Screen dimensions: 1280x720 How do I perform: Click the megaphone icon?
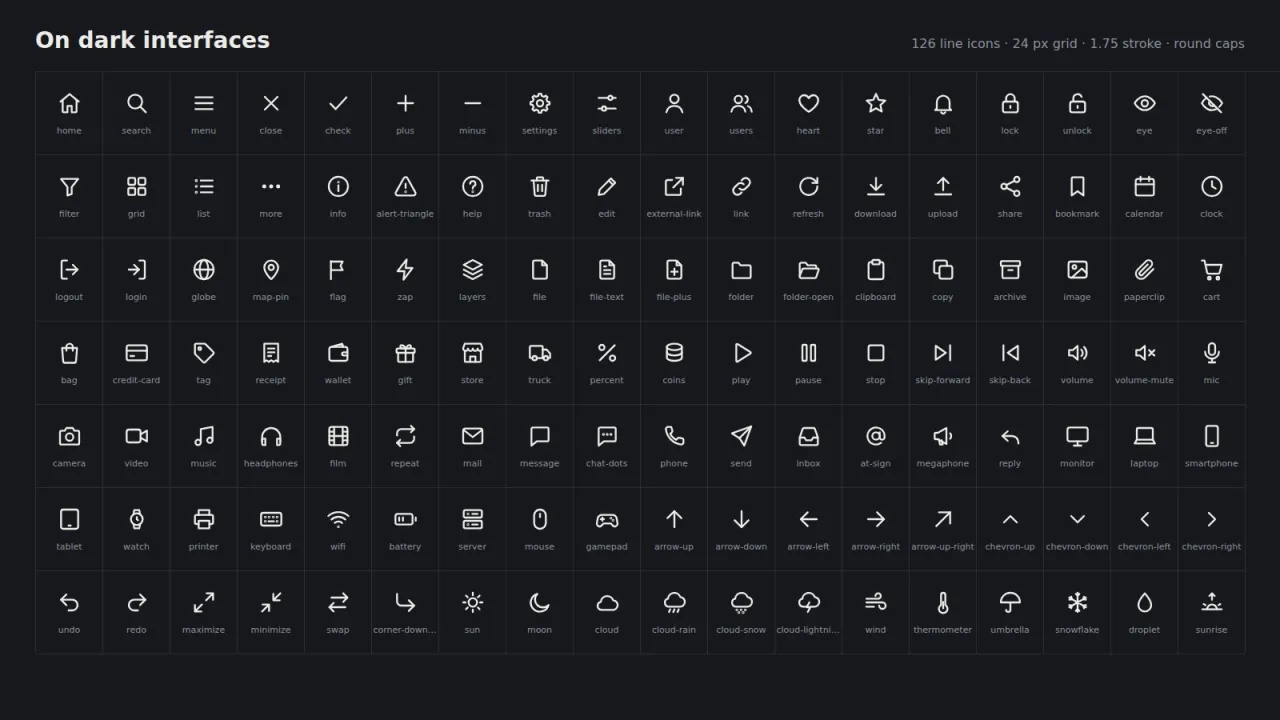point(943,435)
